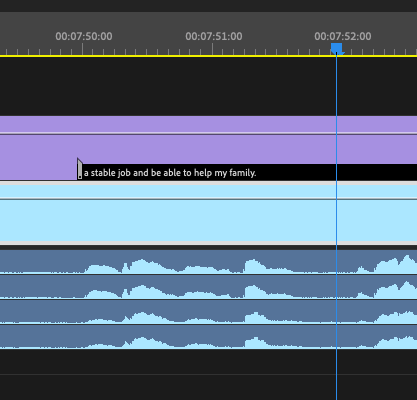The height and width of the screenshot is (400, 417).
Task: Click the 00:07:52:00 timecode on ruler
Action: (343, 36)
